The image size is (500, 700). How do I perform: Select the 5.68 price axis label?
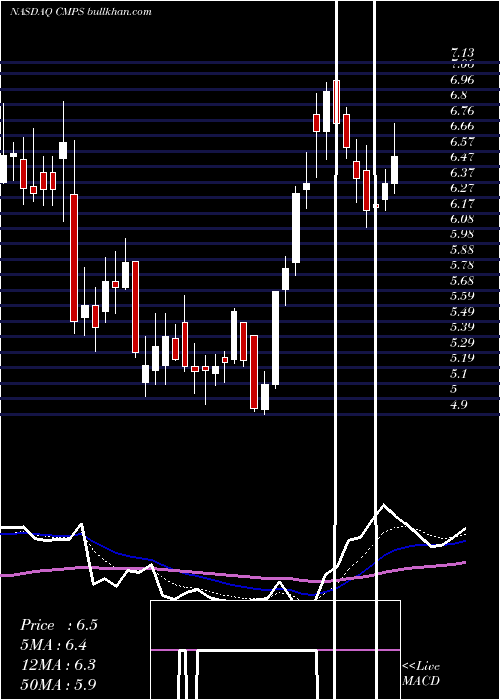tap(462, 281)
